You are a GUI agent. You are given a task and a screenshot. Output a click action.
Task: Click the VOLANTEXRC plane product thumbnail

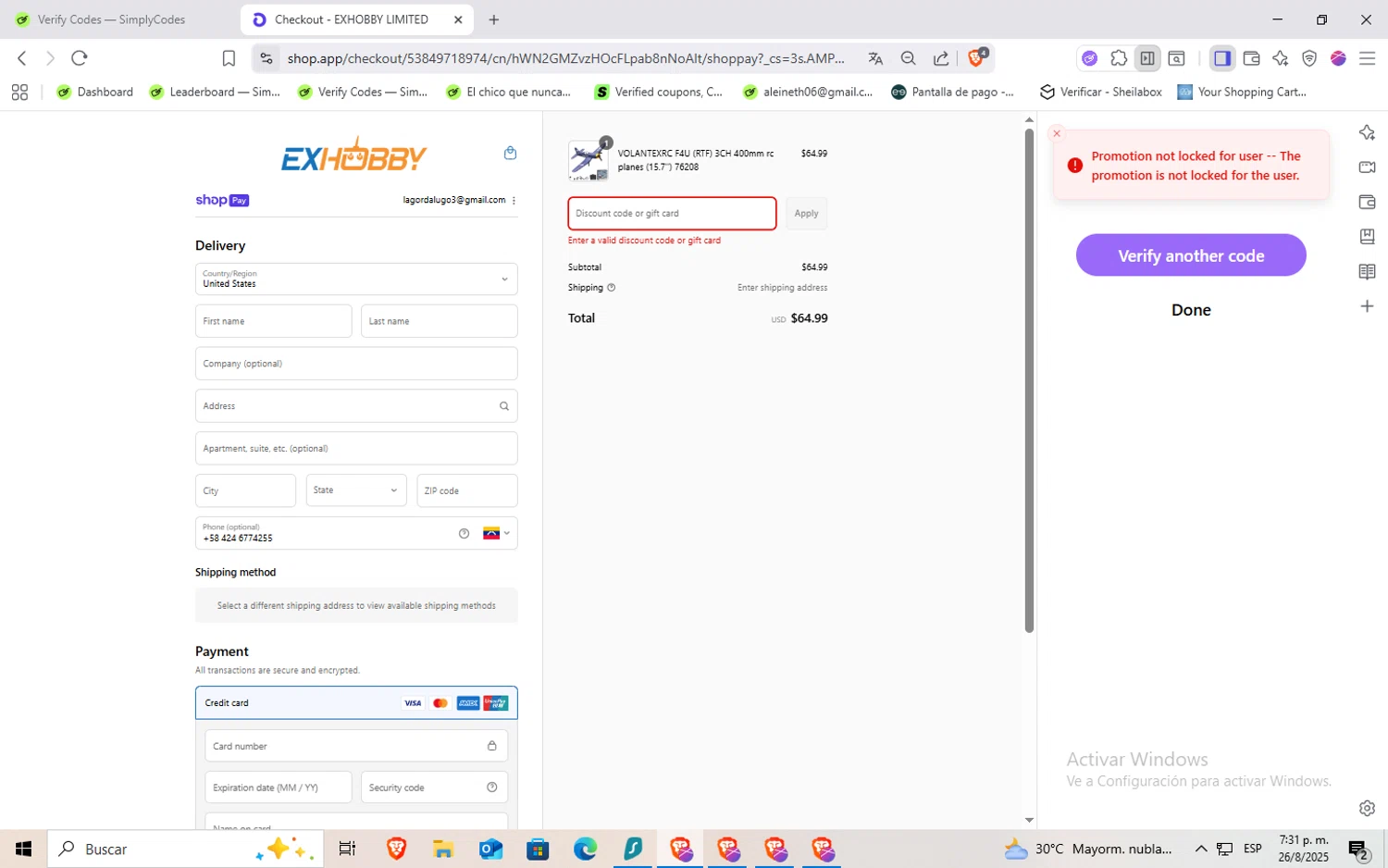(x=589, y=160)
